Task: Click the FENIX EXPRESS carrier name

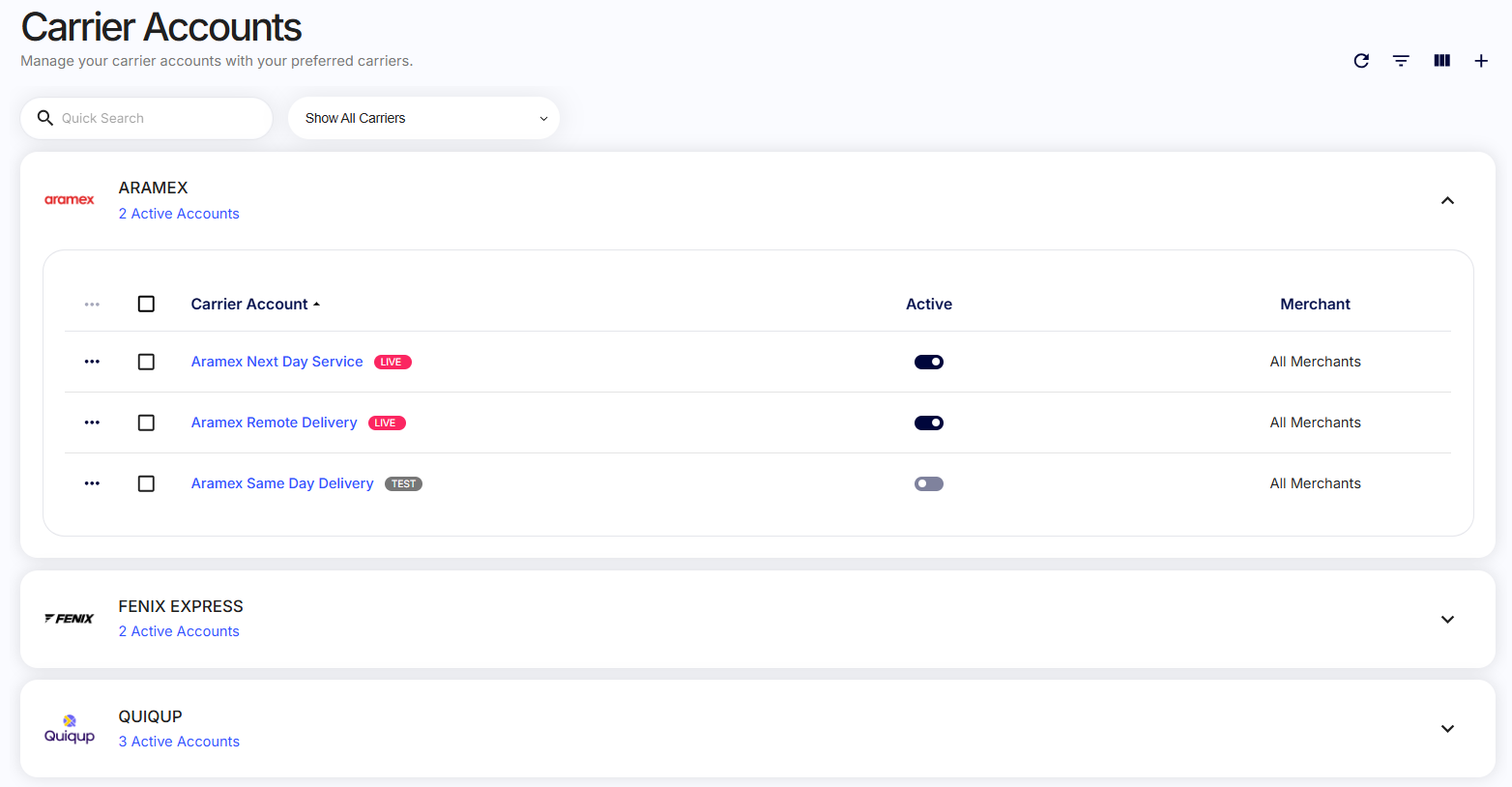Action: (181, 606)
